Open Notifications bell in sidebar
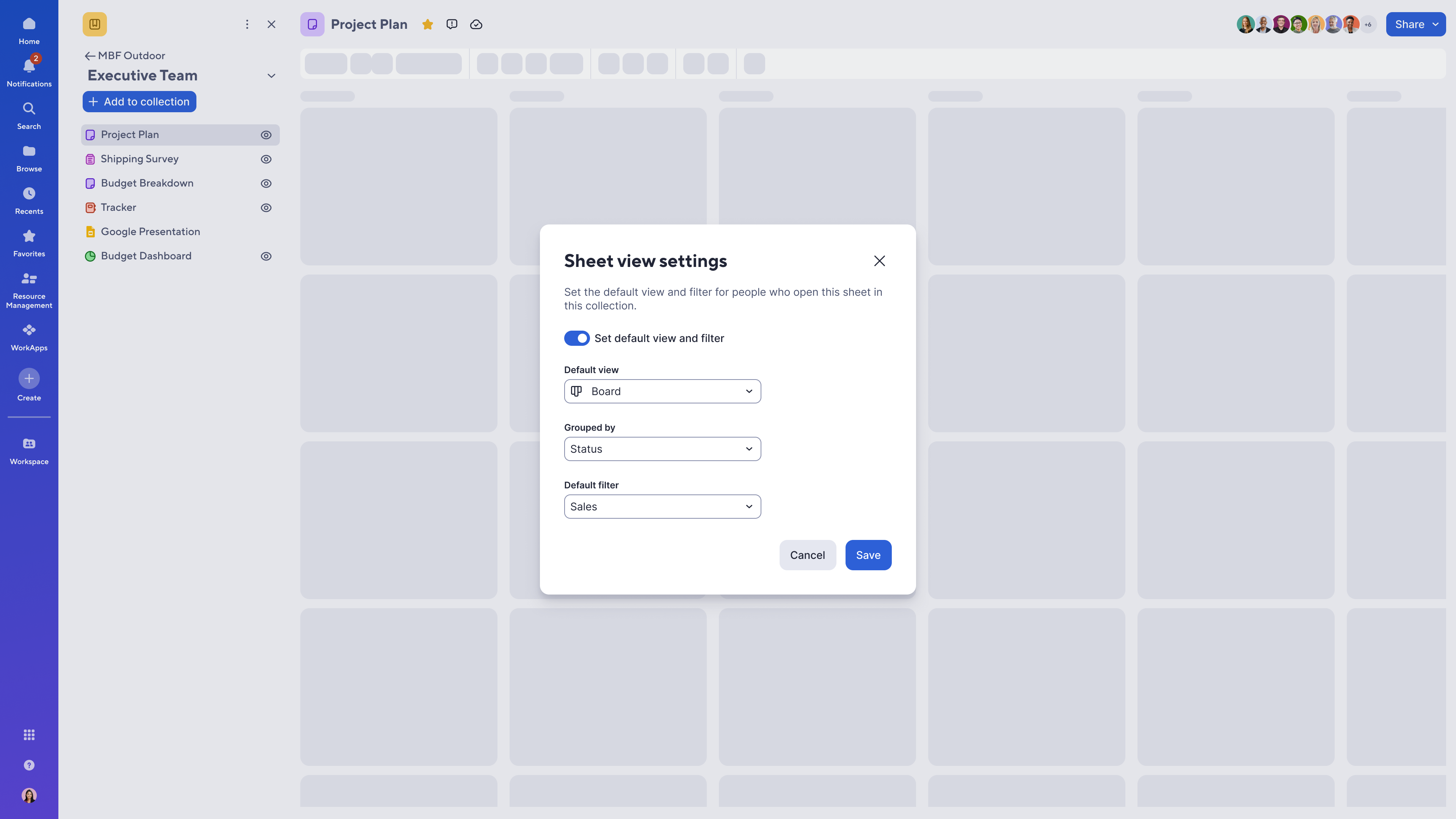1456x819 pixels. click(x=29, y=67)
